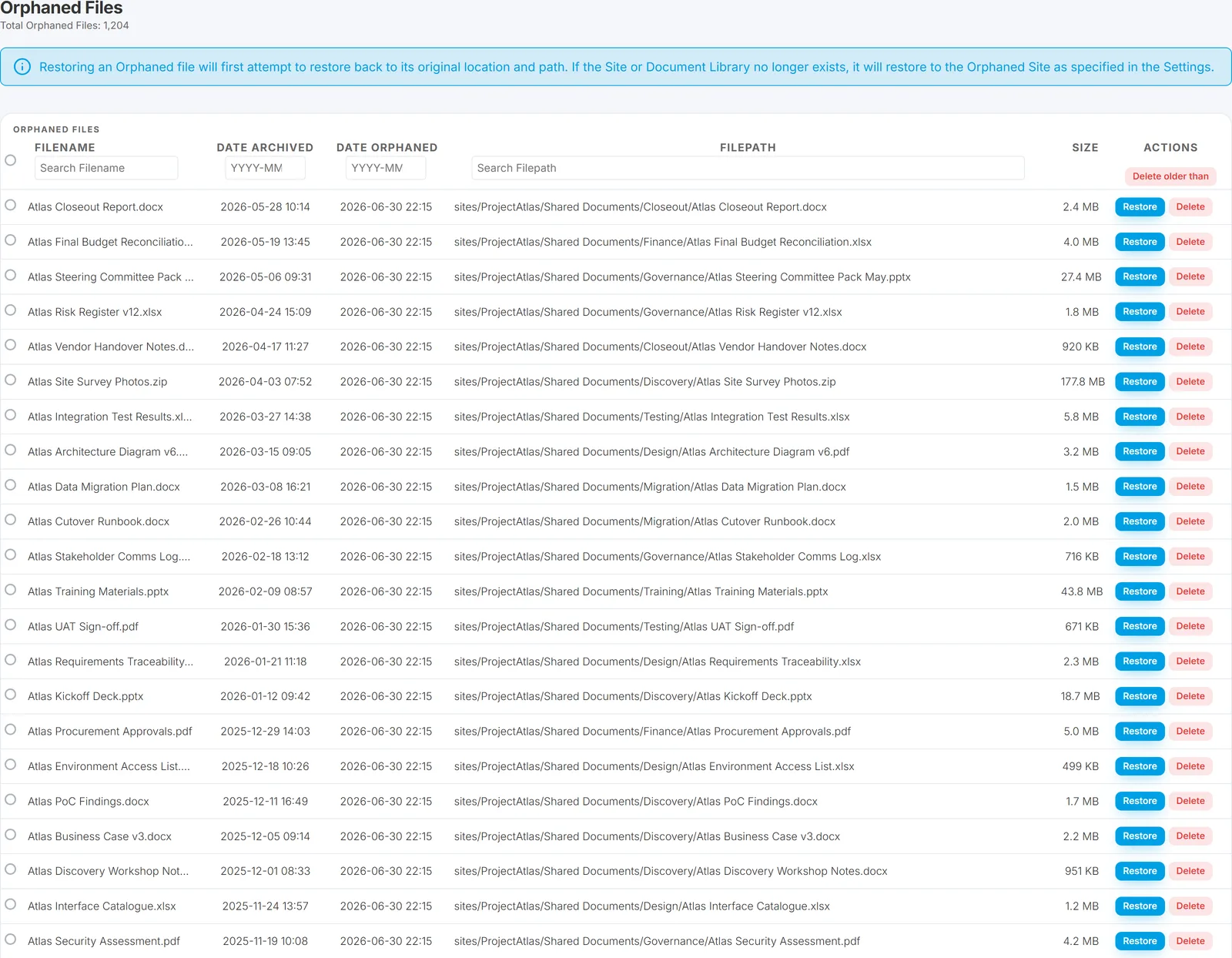Restore Atlas Discovery Workshop Notes.docx
Image resolution: width=1232 pixels, height=958 pixels.
point(1140,871)
